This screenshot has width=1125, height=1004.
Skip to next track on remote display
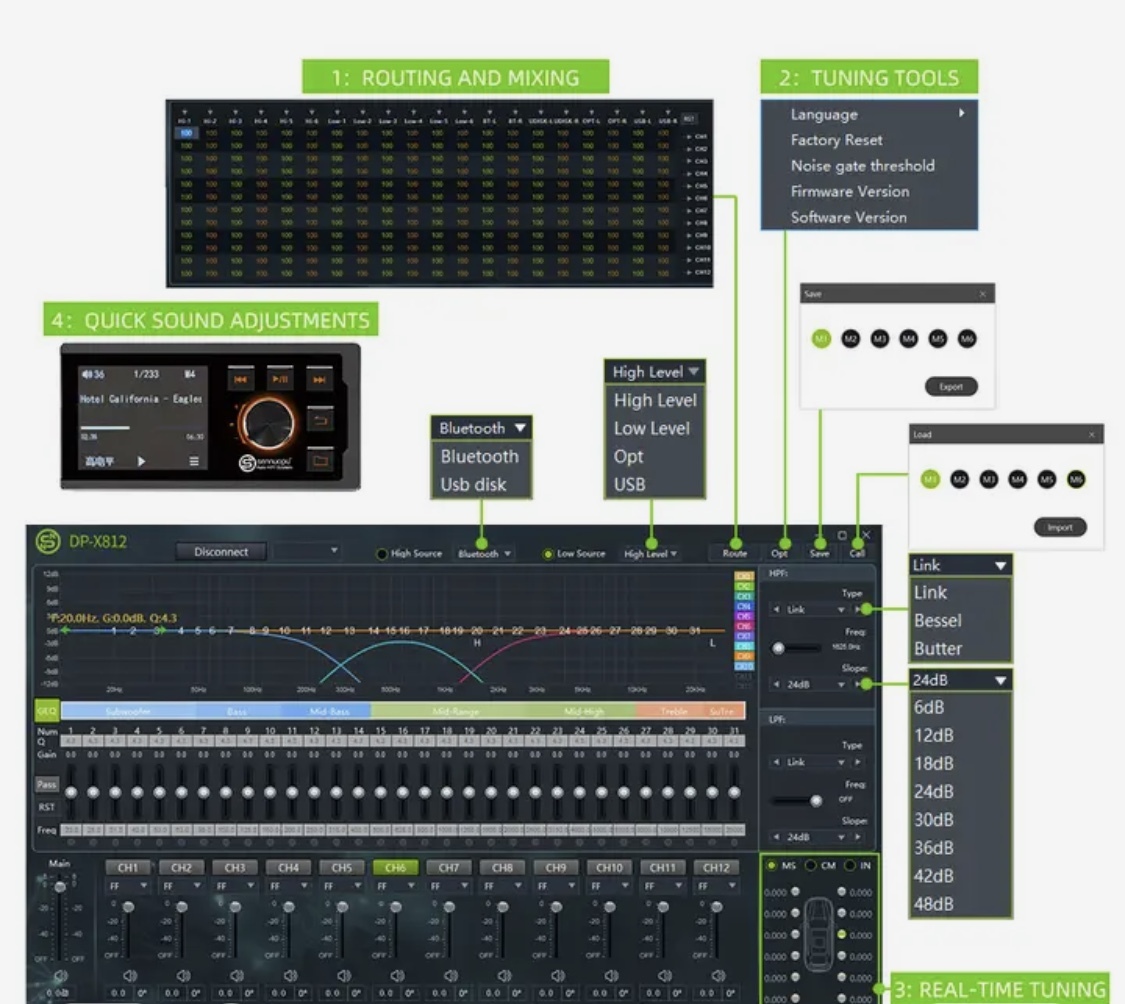coord(319,380)
